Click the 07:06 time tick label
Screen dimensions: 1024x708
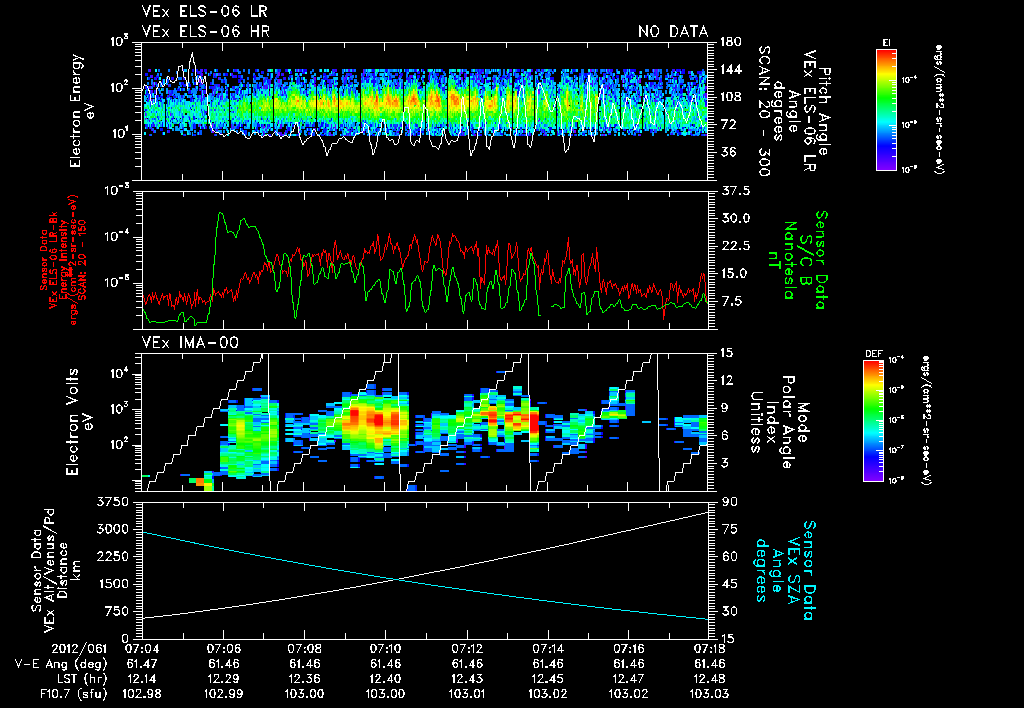tap(223, 649)
